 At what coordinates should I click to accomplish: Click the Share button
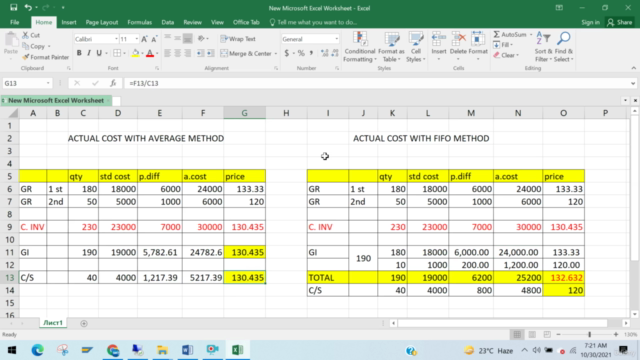tap(620, 22)
